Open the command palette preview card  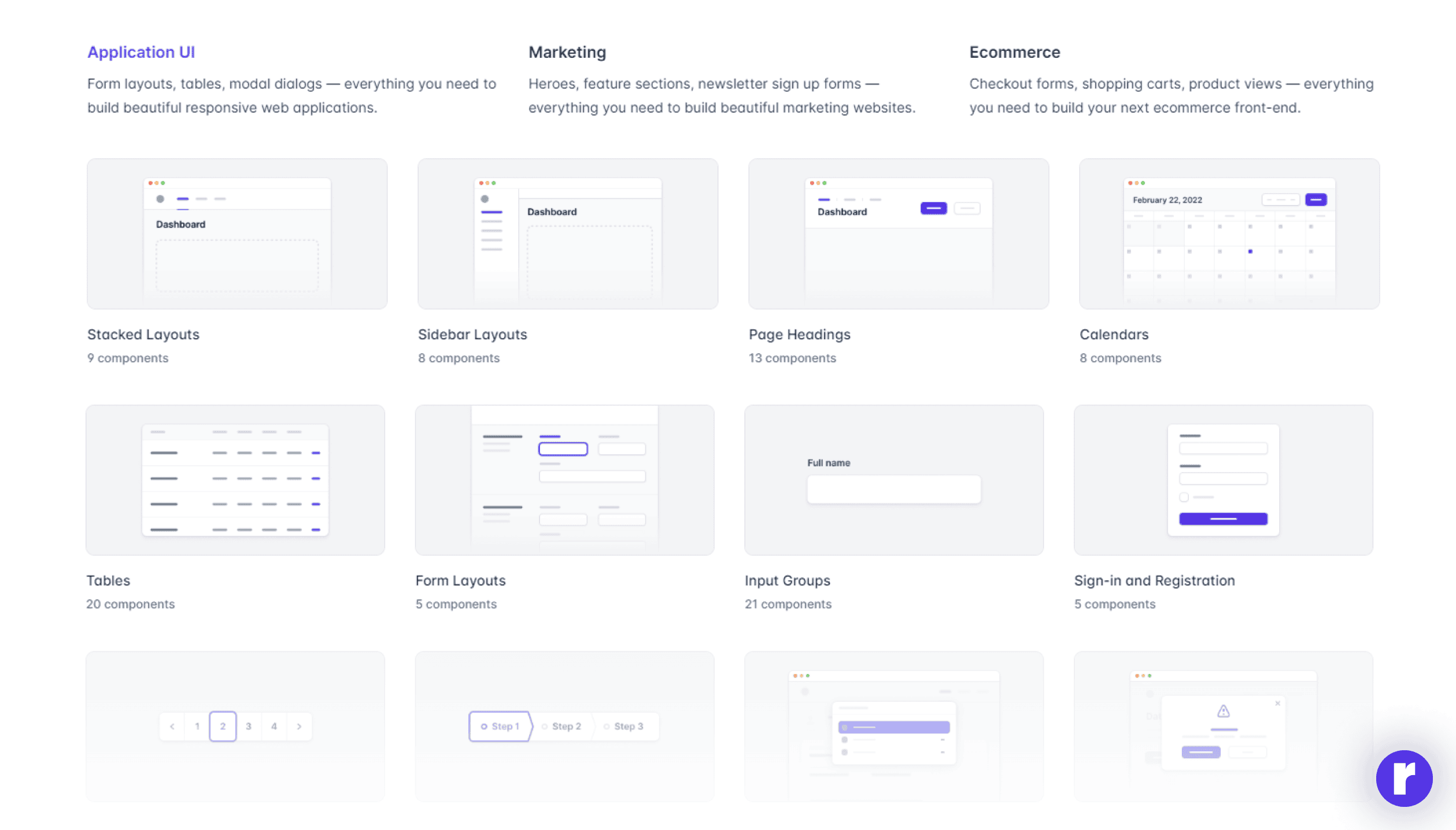(894, 726)
